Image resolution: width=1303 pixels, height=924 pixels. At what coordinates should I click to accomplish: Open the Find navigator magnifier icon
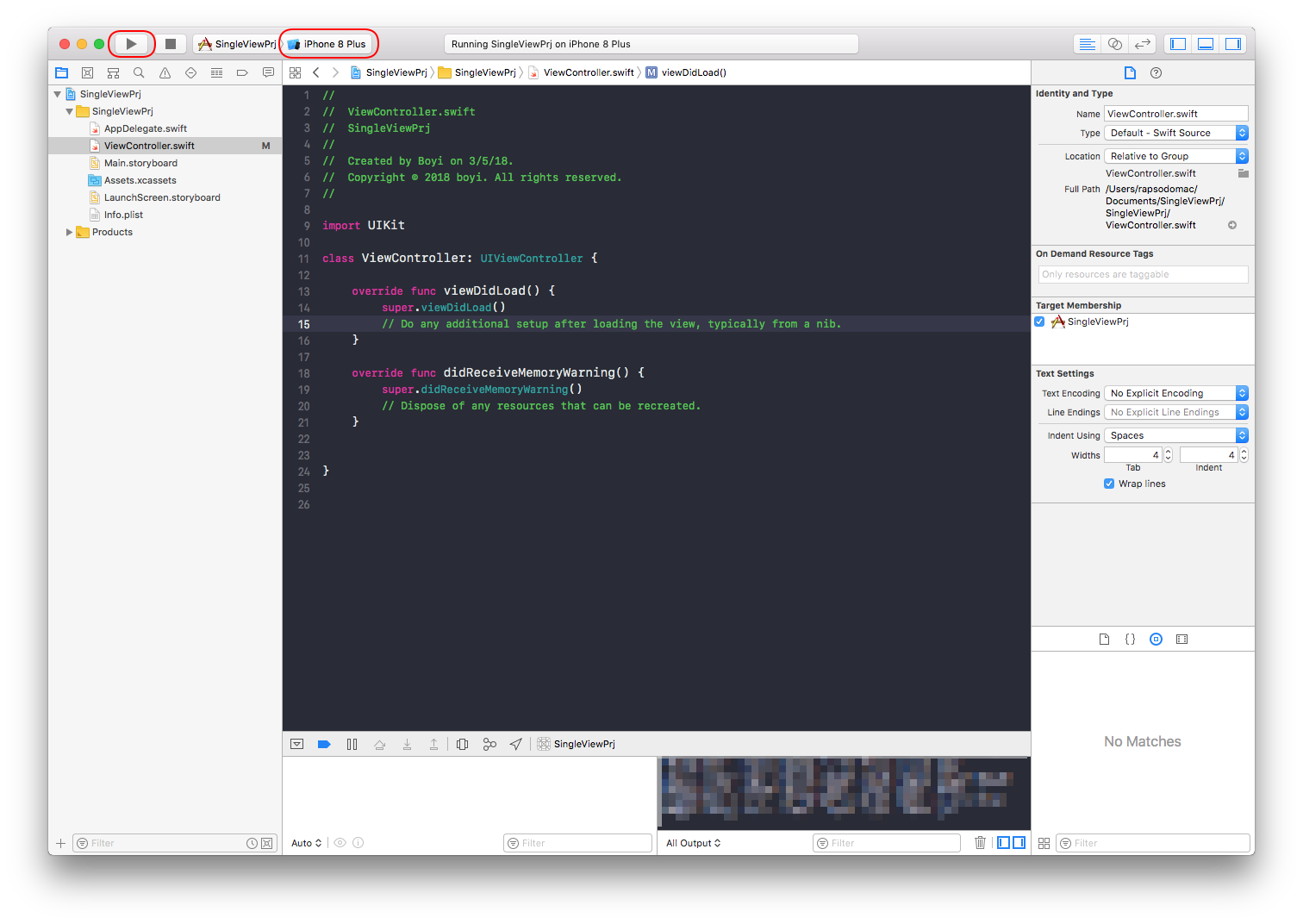[139, 73]
